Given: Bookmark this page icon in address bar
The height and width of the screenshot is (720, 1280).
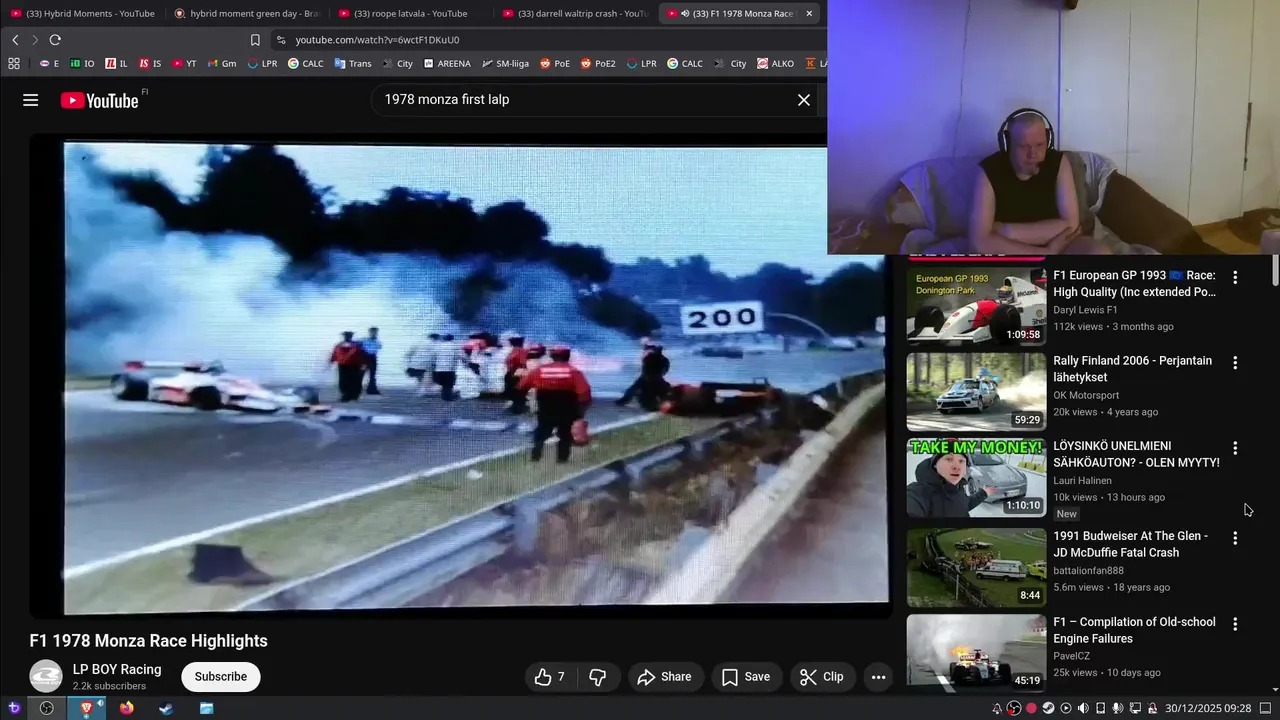Looking at the screenshot, I should point(255,40).
